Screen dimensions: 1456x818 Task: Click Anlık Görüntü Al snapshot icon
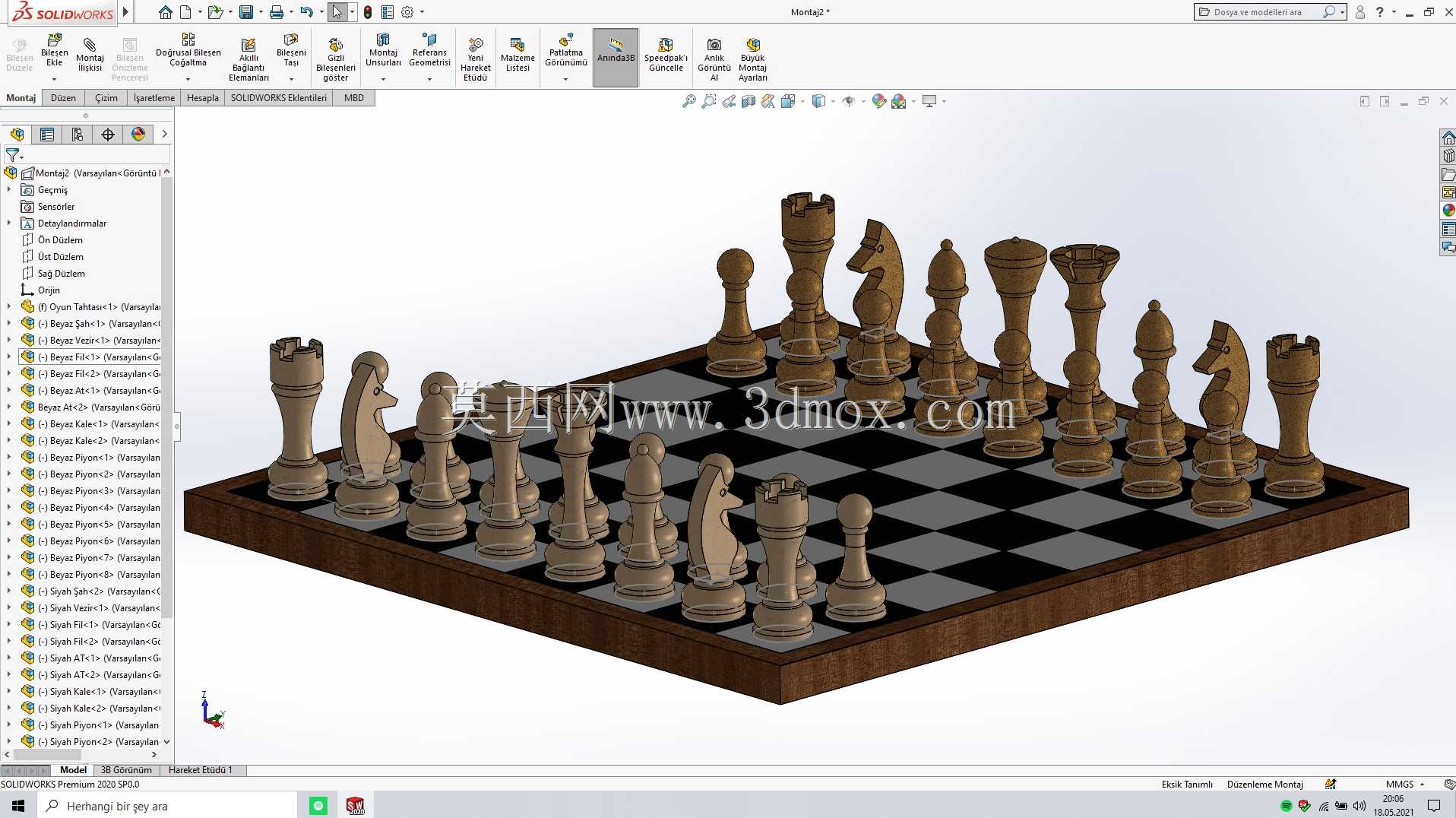point(714,59)
